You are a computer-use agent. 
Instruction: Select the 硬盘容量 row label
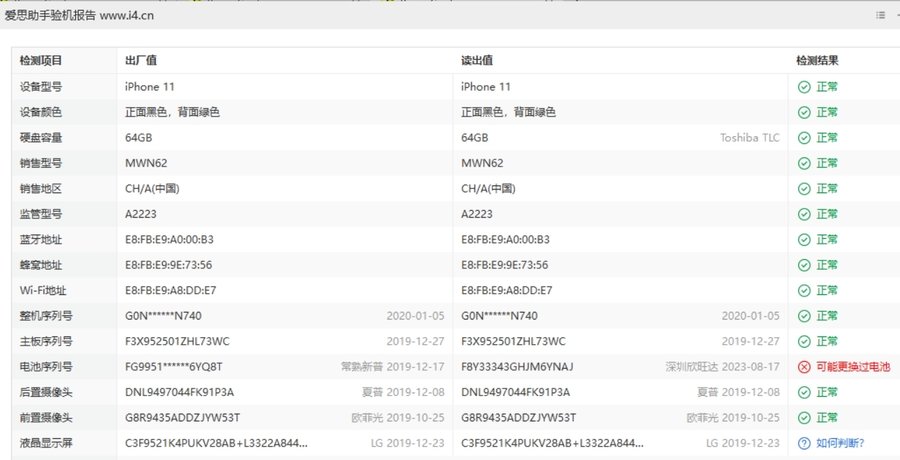(41, 138)
